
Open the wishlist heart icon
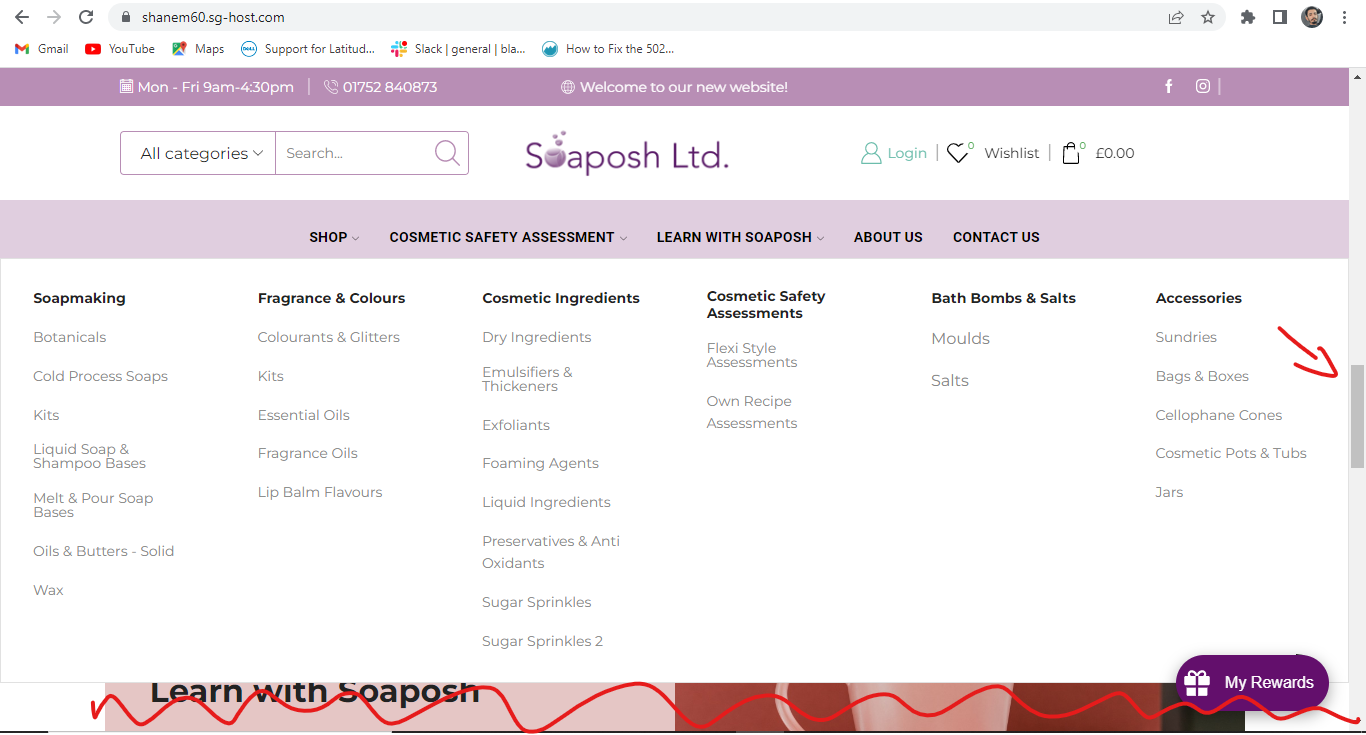click(x=958, y=153)
